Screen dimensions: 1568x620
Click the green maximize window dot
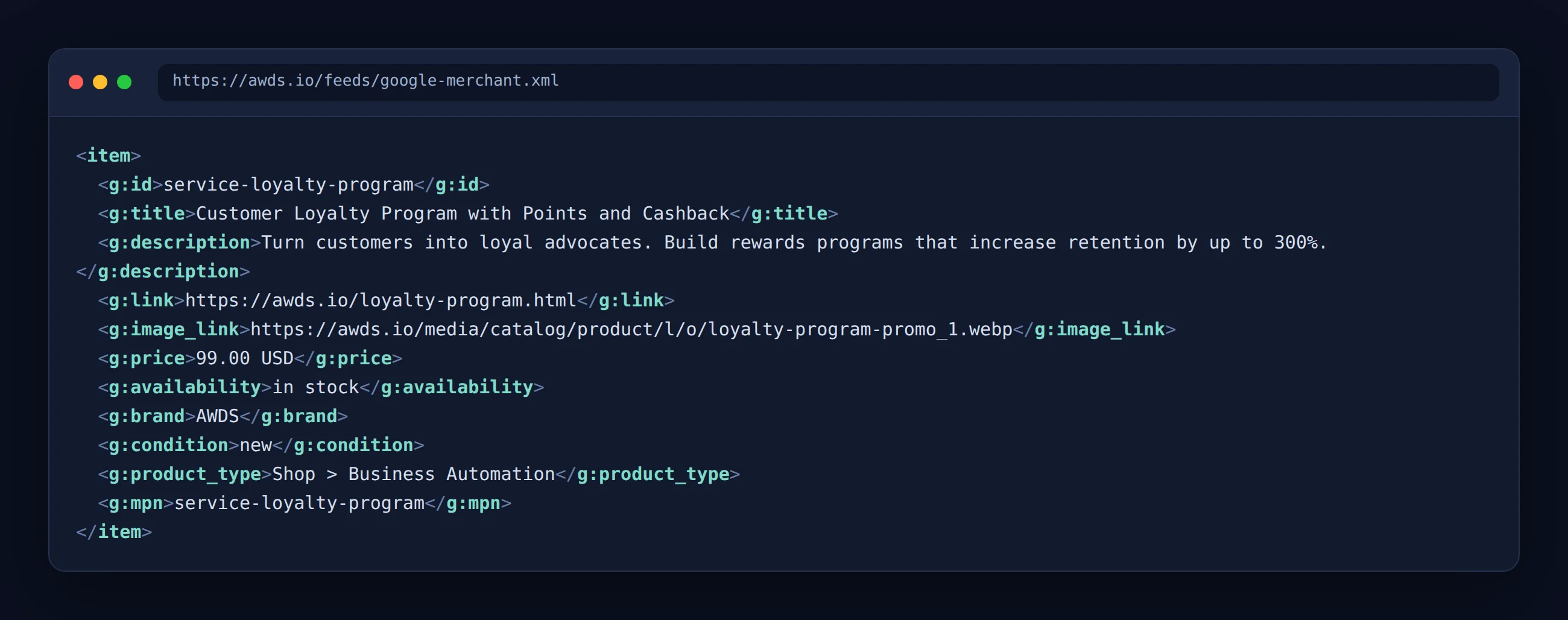[x=124, y=82]
